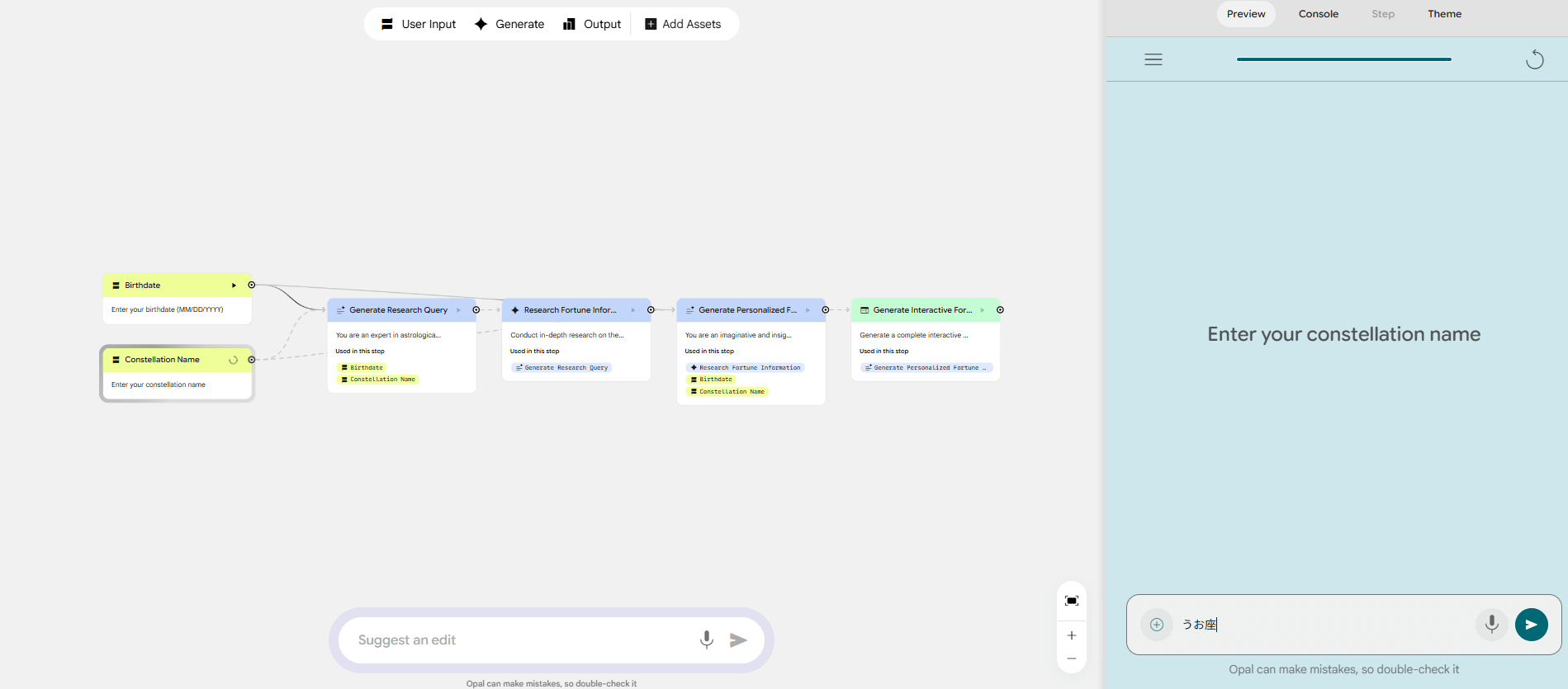Image resolution: width=1568 pixels, height=689 pixels.
Task: Switch to the Console tab
Action: [1318, 14]
